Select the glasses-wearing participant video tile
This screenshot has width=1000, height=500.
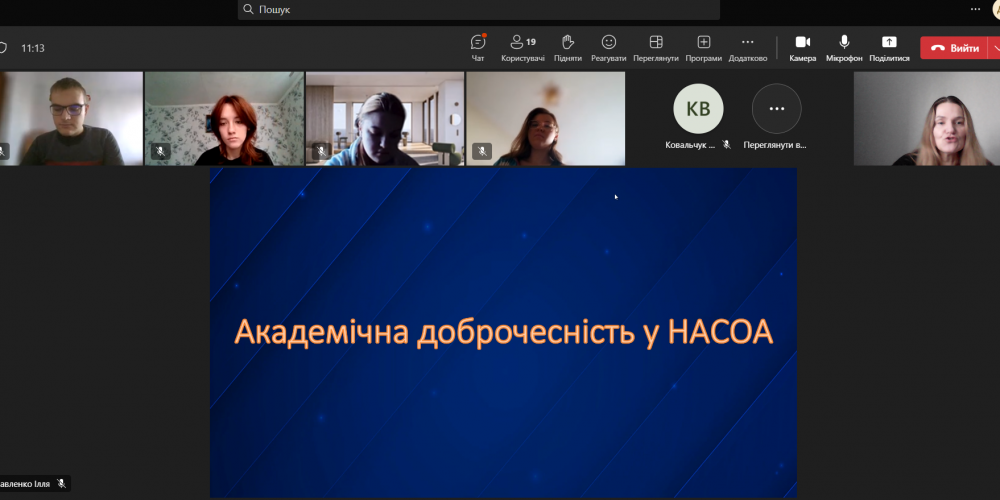pos(68,118)
